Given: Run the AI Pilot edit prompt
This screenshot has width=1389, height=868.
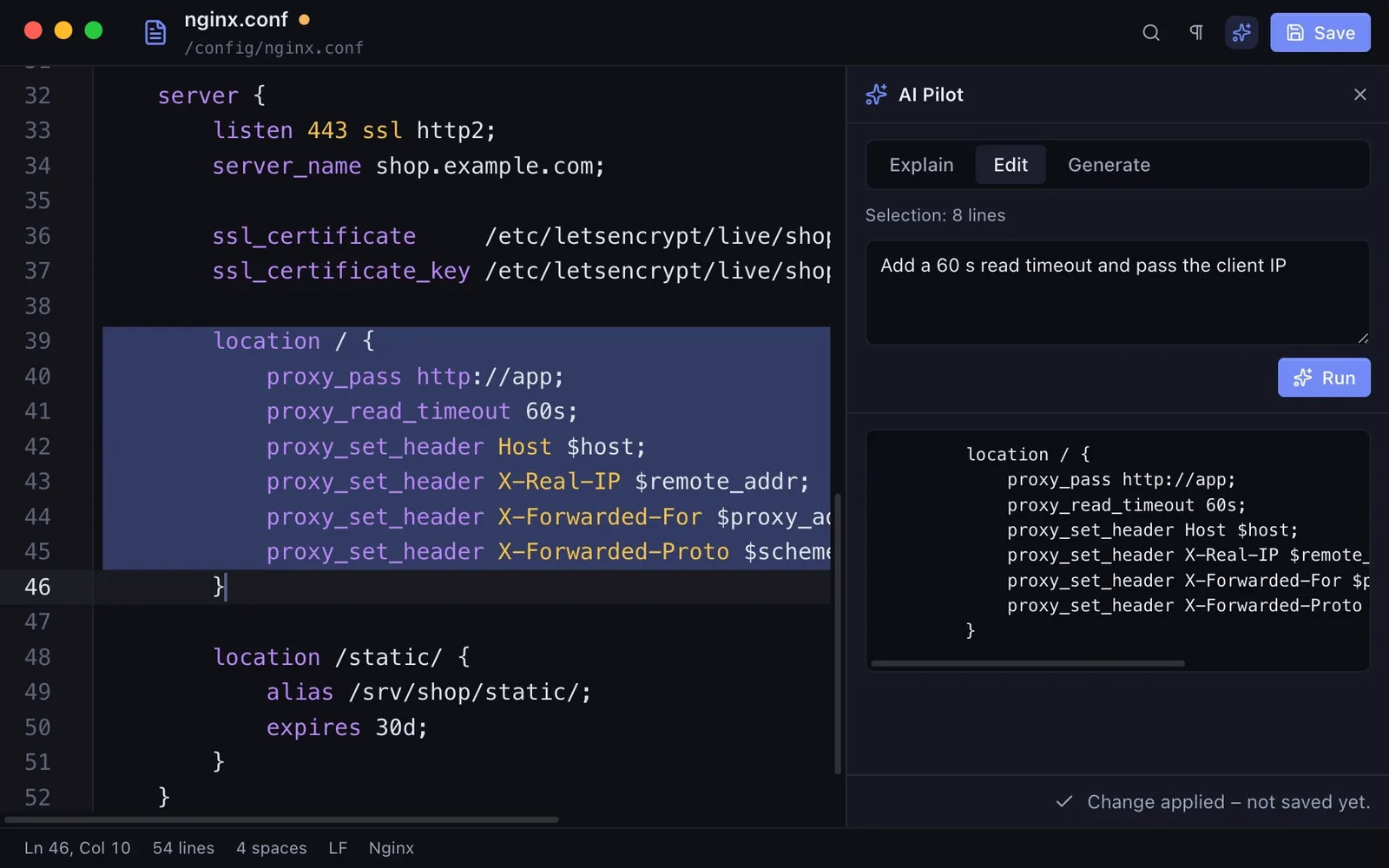Looking at the screenshot, I should click(x=1324, y=378).
